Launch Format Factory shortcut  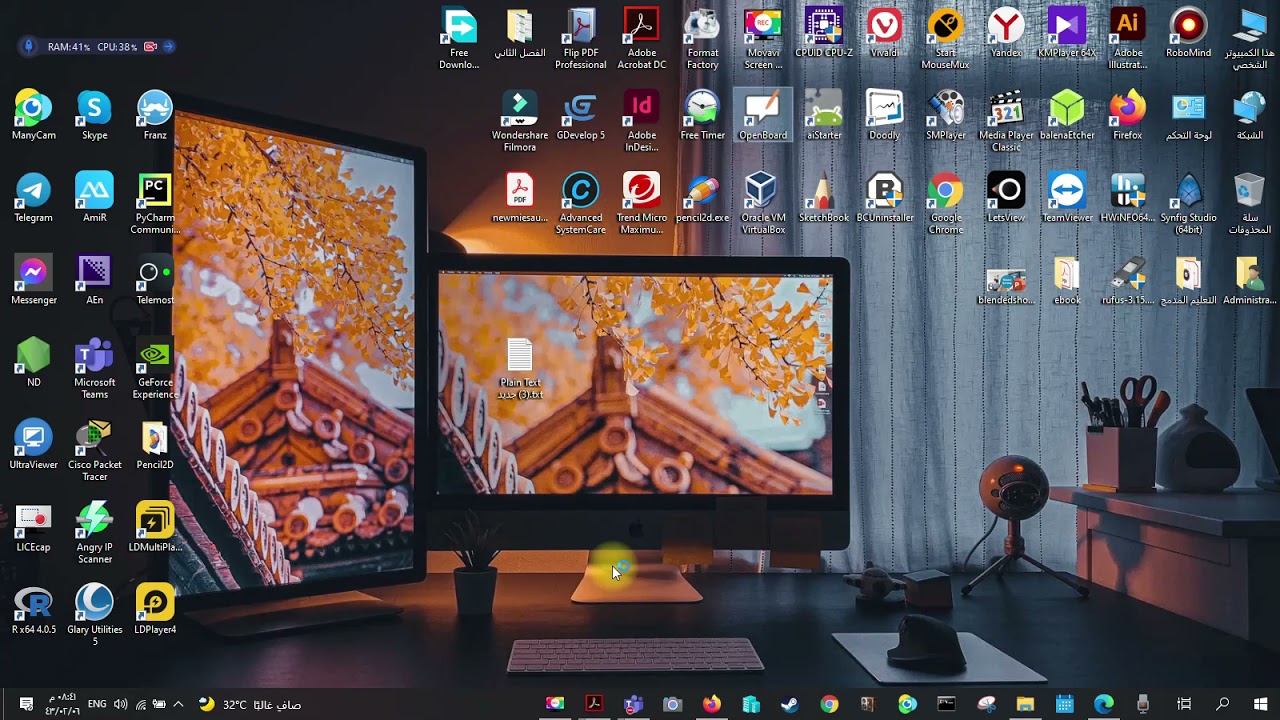pos(702,39)
